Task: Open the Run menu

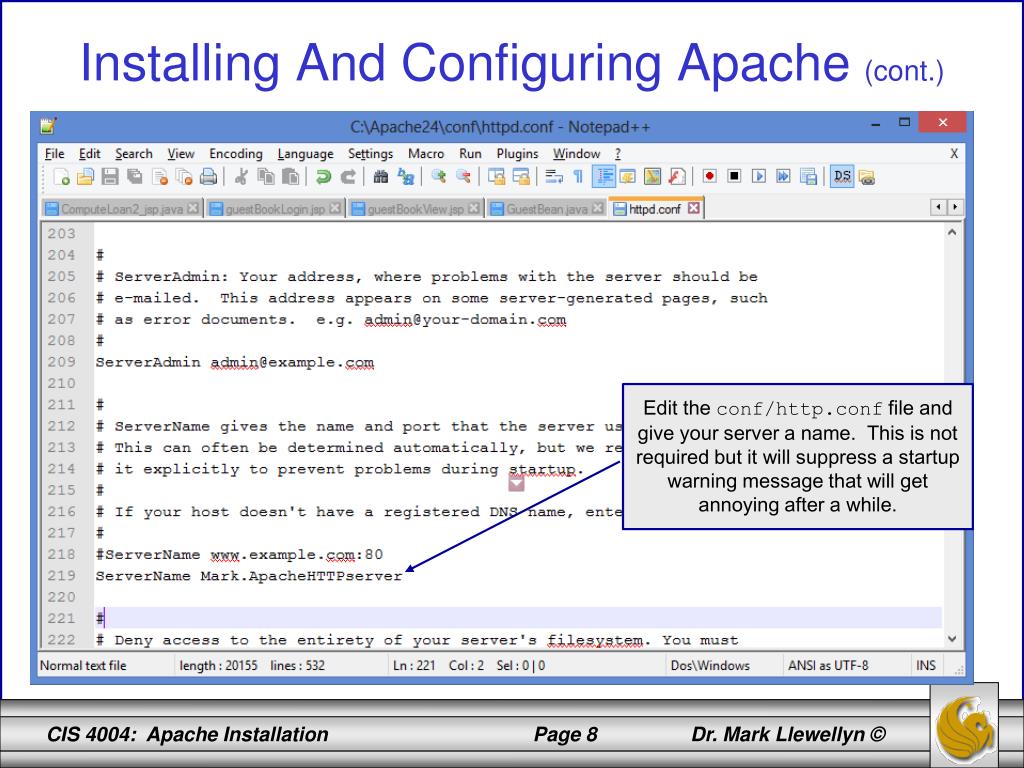Action: 470,153
